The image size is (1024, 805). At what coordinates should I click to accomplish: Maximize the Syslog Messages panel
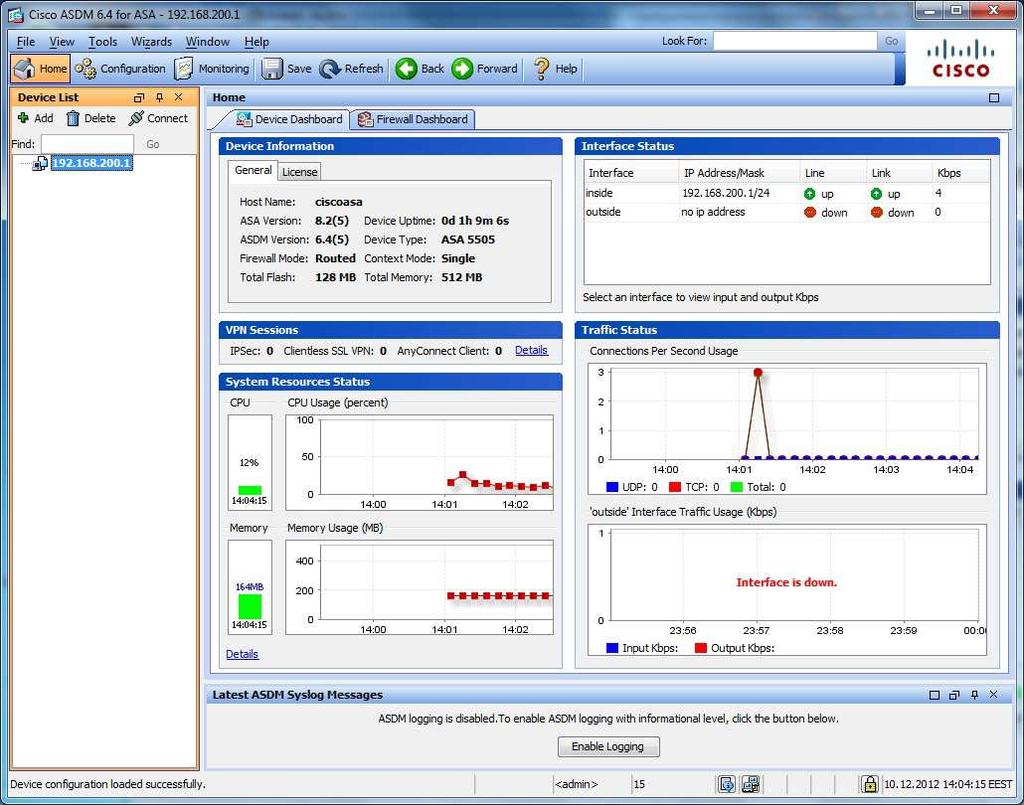pyautogui.click(x=934, y=695)
